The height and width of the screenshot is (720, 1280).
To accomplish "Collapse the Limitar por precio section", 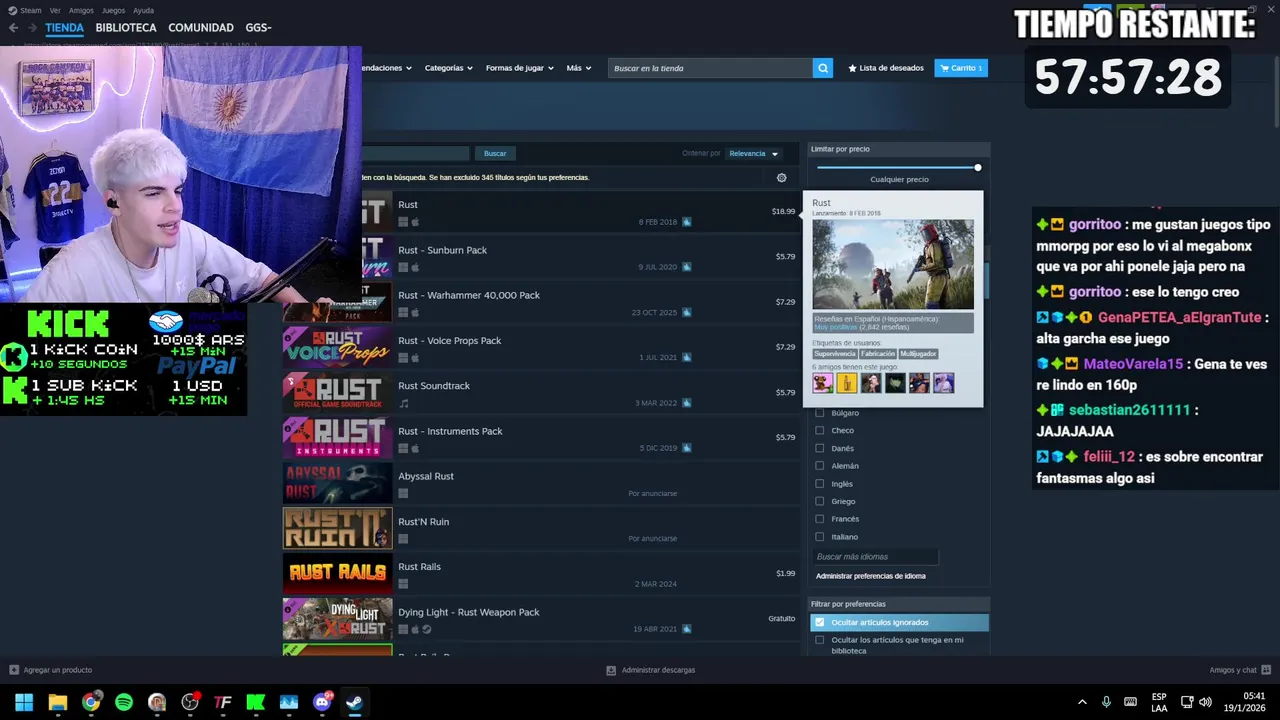I will click(898, 149).
